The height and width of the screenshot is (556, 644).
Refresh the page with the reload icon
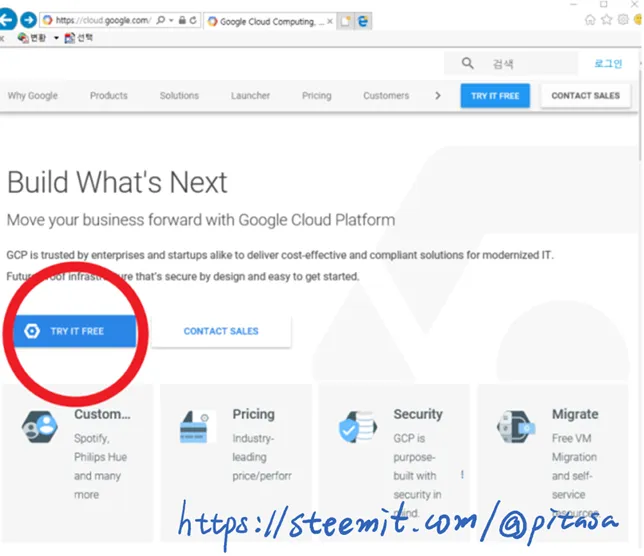(x=193, y=20)
